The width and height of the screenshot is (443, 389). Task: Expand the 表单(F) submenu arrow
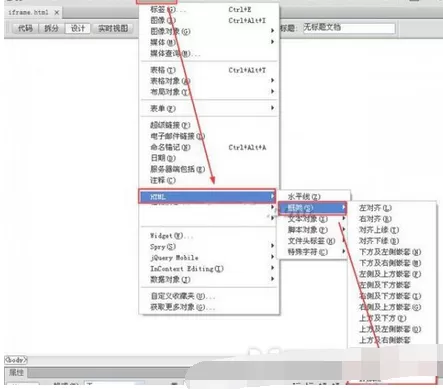pyautogui.click(x=272, y=108)
